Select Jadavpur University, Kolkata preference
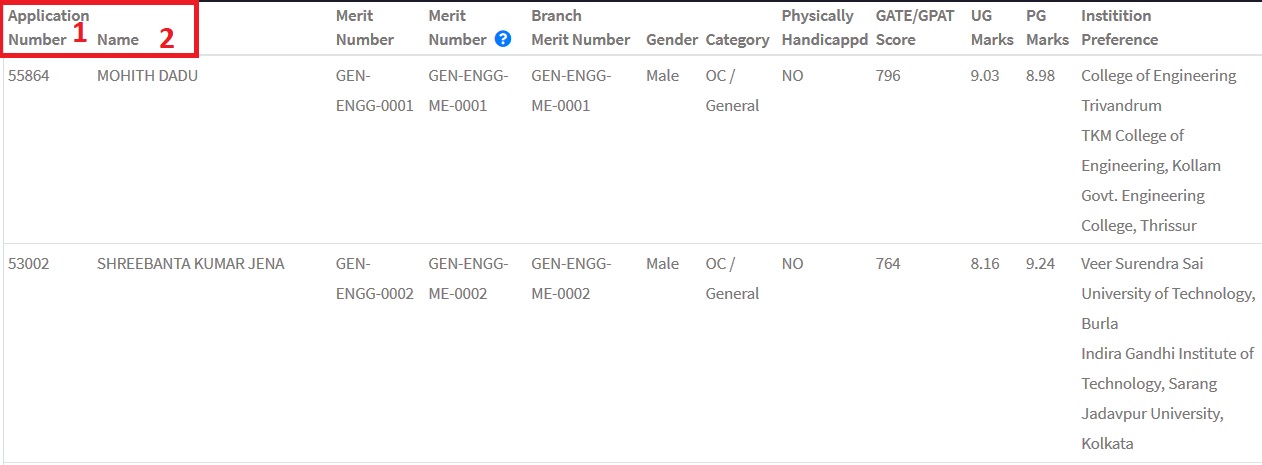 click(x=1151, y=428)
